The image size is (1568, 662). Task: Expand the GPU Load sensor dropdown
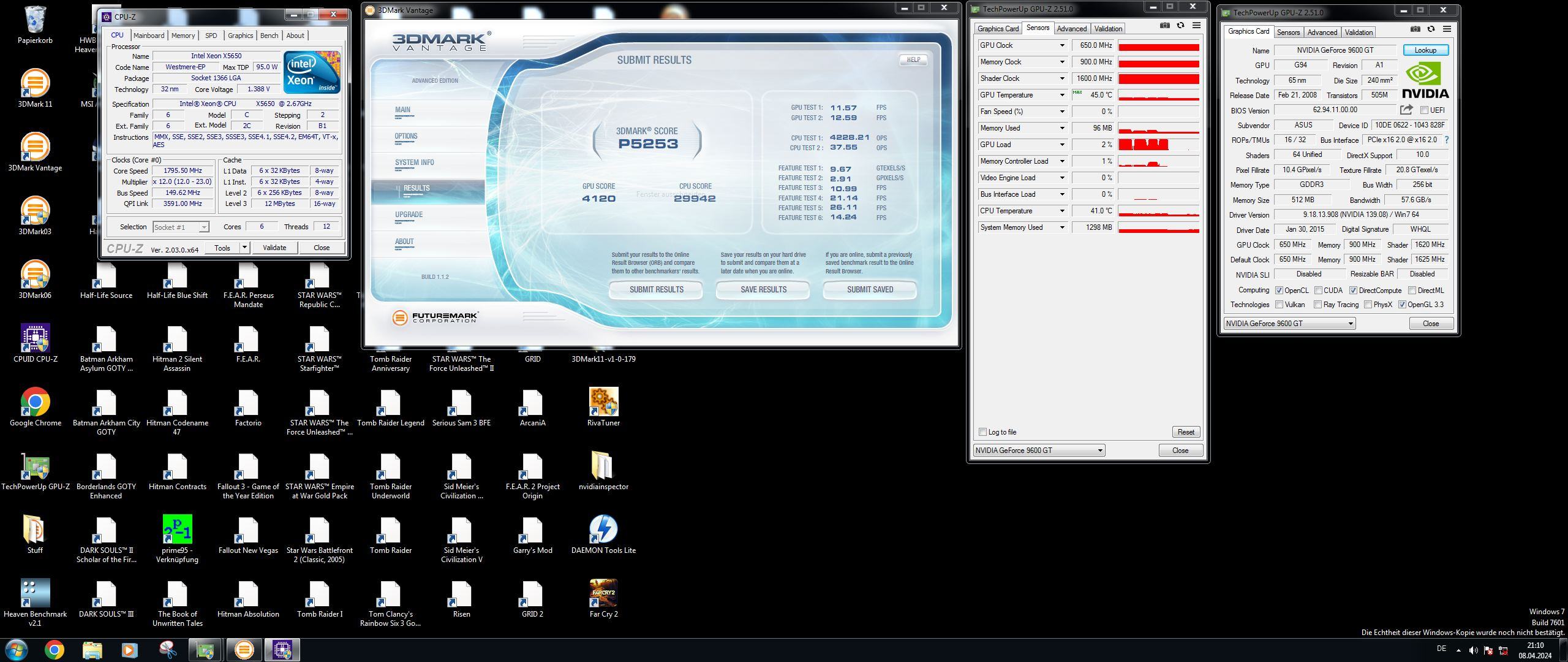pyautogui.click(x=1062, y=145)
